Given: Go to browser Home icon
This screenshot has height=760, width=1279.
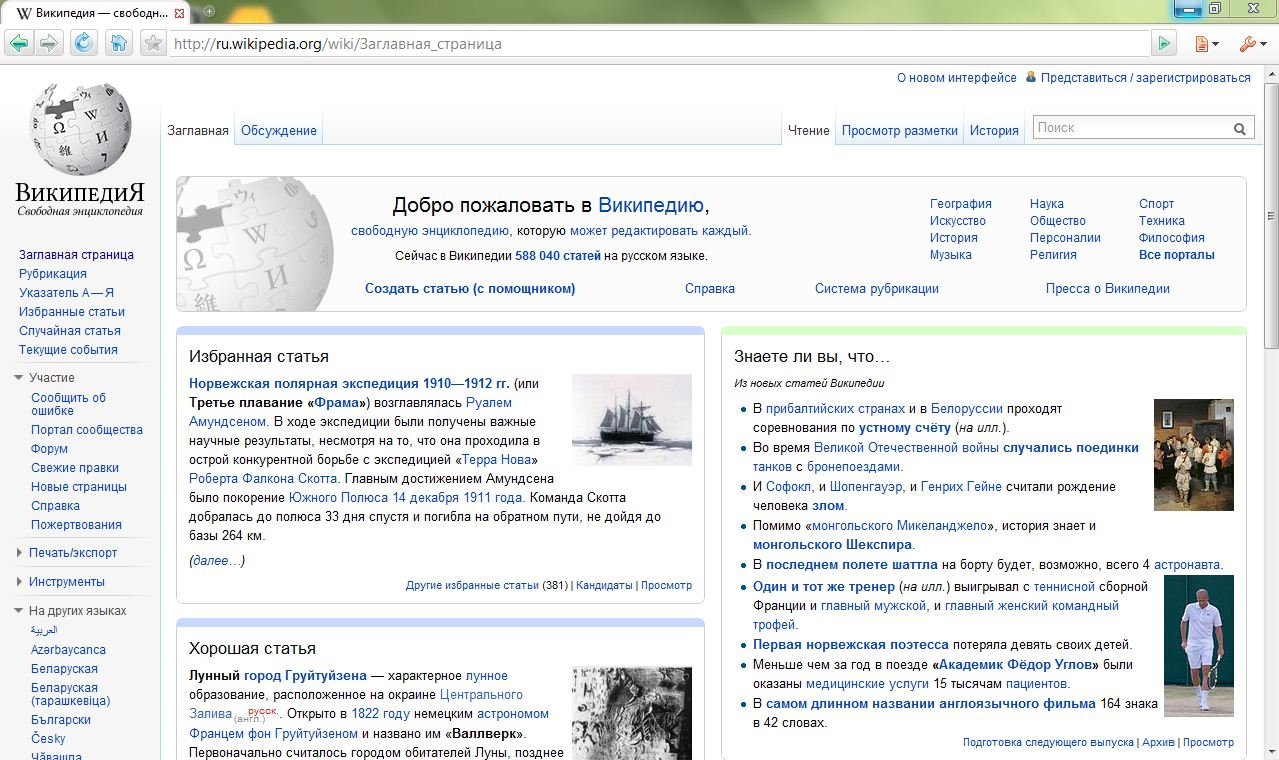Looking at the screenshot, I should point(118,43).
